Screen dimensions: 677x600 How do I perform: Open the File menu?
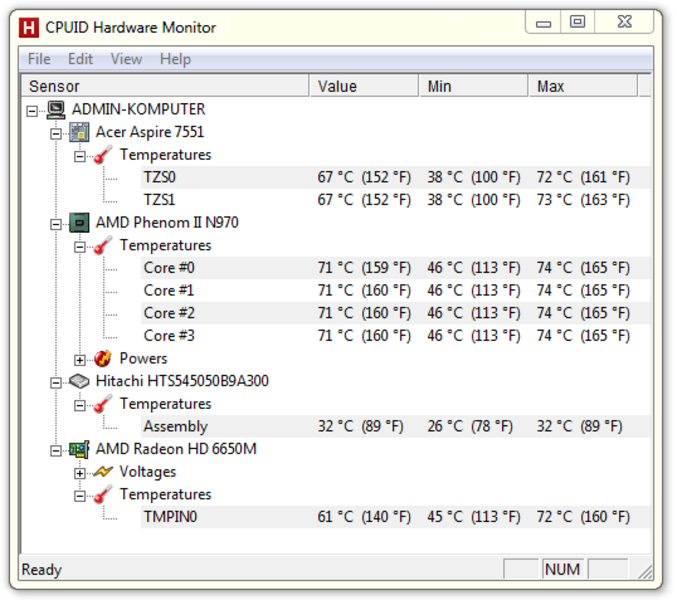tap(39, 59)
